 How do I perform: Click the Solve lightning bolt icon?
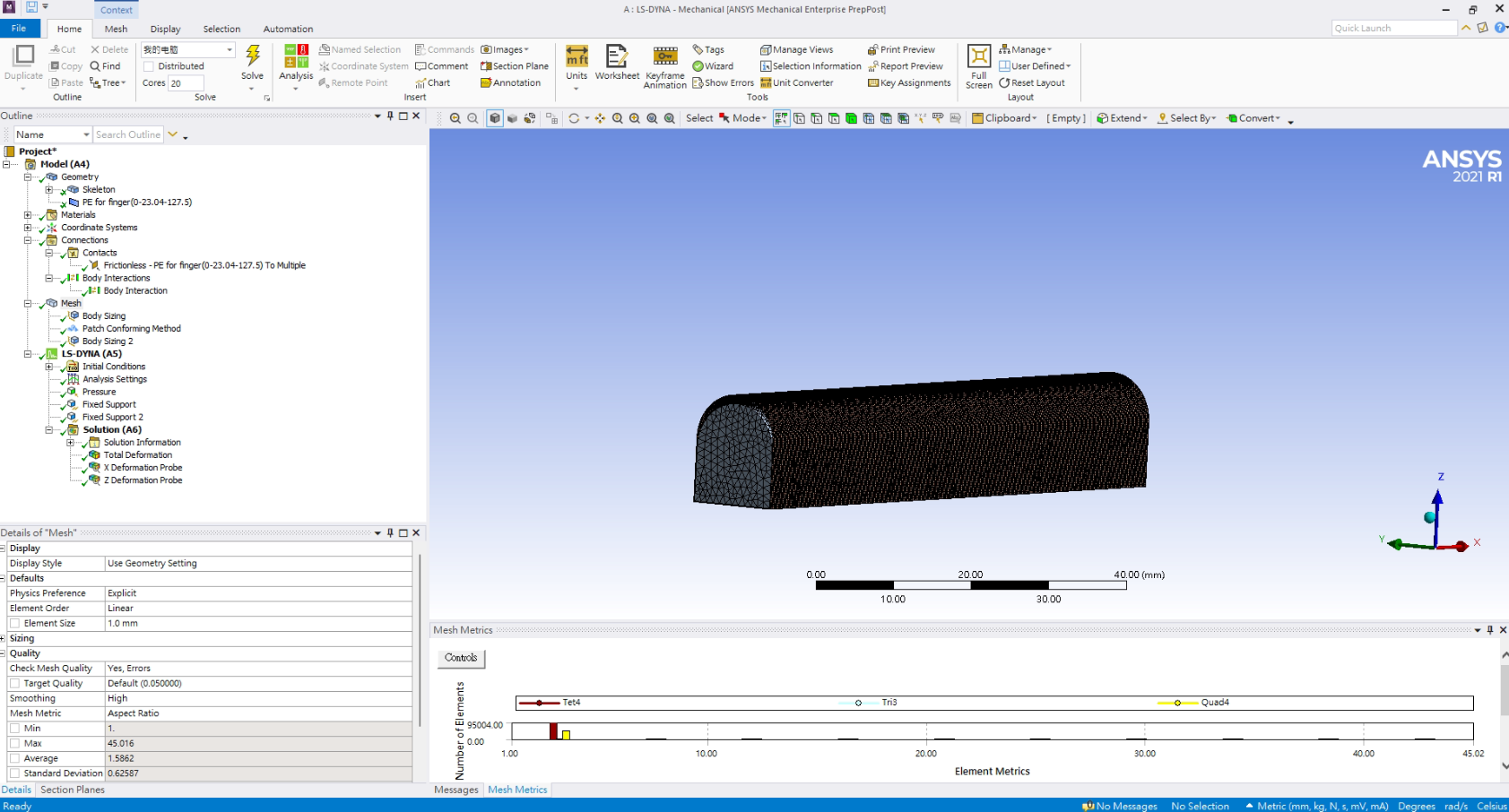click(253, 56)
